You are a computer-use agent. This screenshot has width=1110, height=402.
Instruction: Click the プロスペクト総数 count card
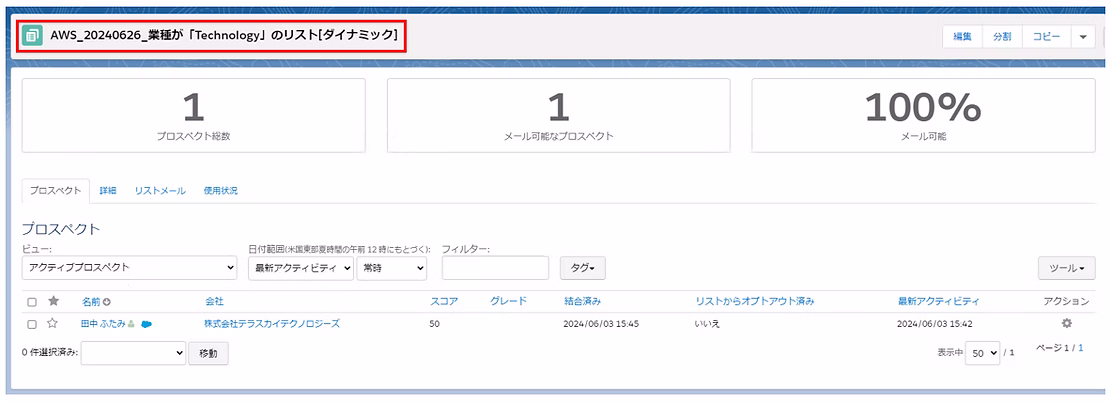tap(193, 115)
